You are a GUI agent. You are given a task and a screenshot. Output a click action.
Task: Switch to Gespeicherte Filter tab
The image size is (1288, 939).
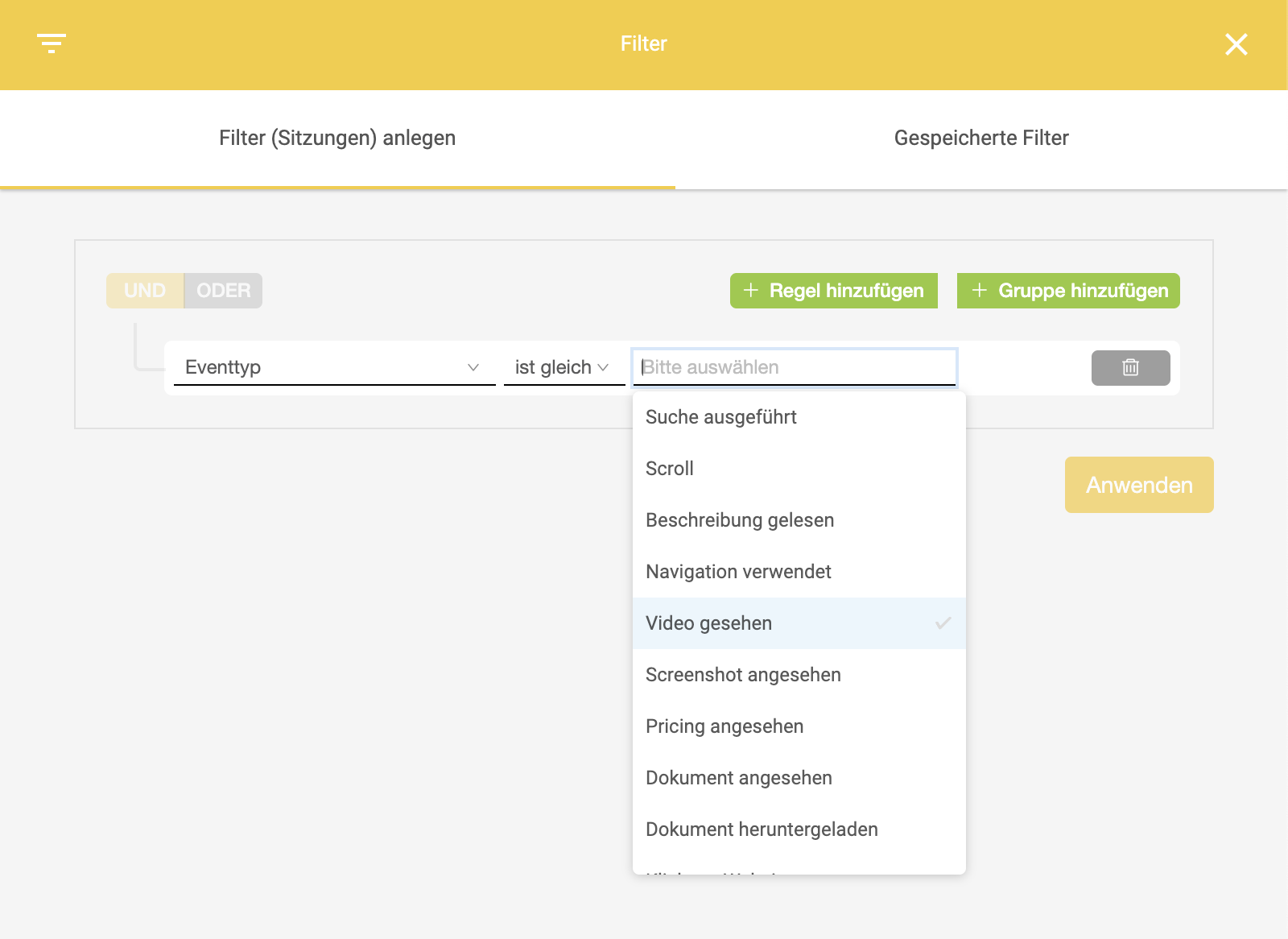[981, 139]
